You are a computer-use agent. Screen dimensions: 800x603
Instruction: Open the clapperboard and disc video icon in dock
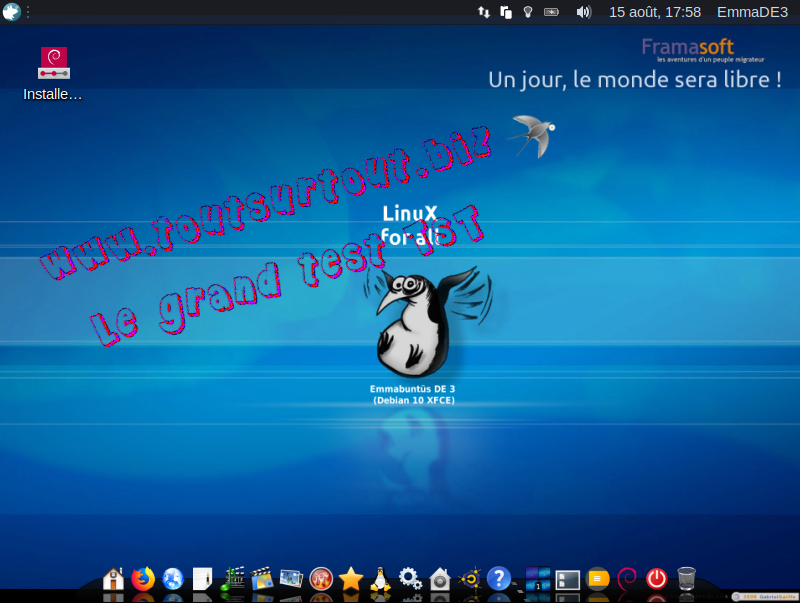262,579
